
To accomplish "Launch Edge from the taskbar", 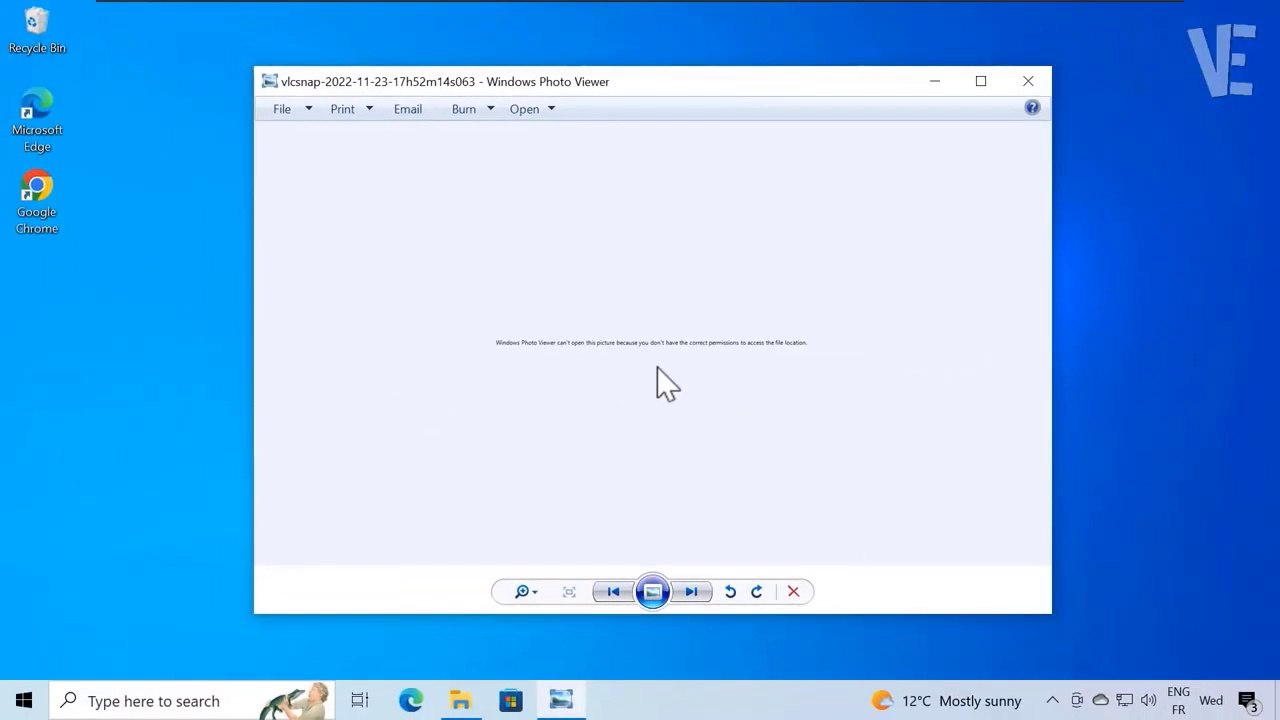I will tap(411, 701).
